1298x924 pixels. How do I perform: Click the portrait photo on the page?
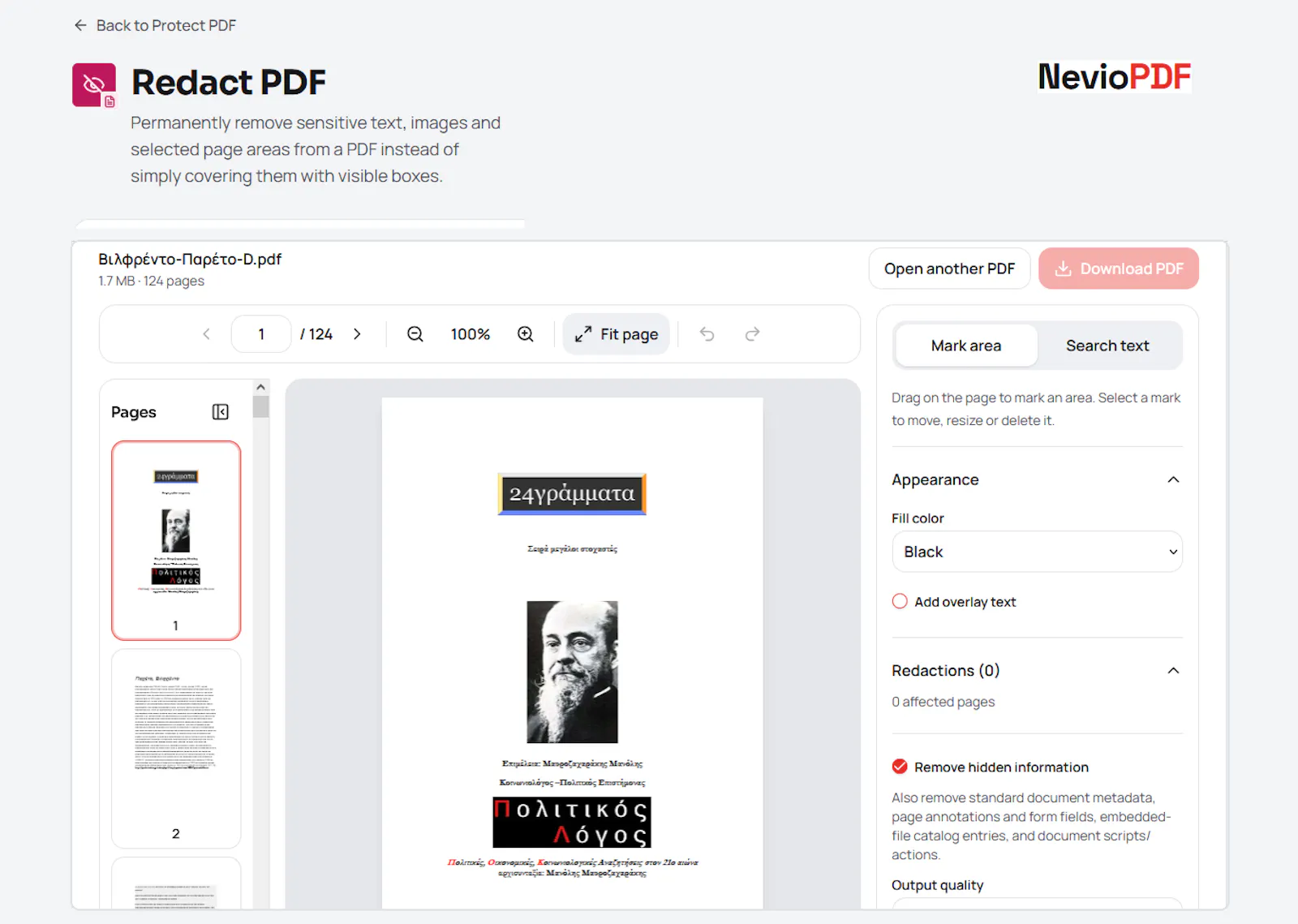click(x=572, y=672)
